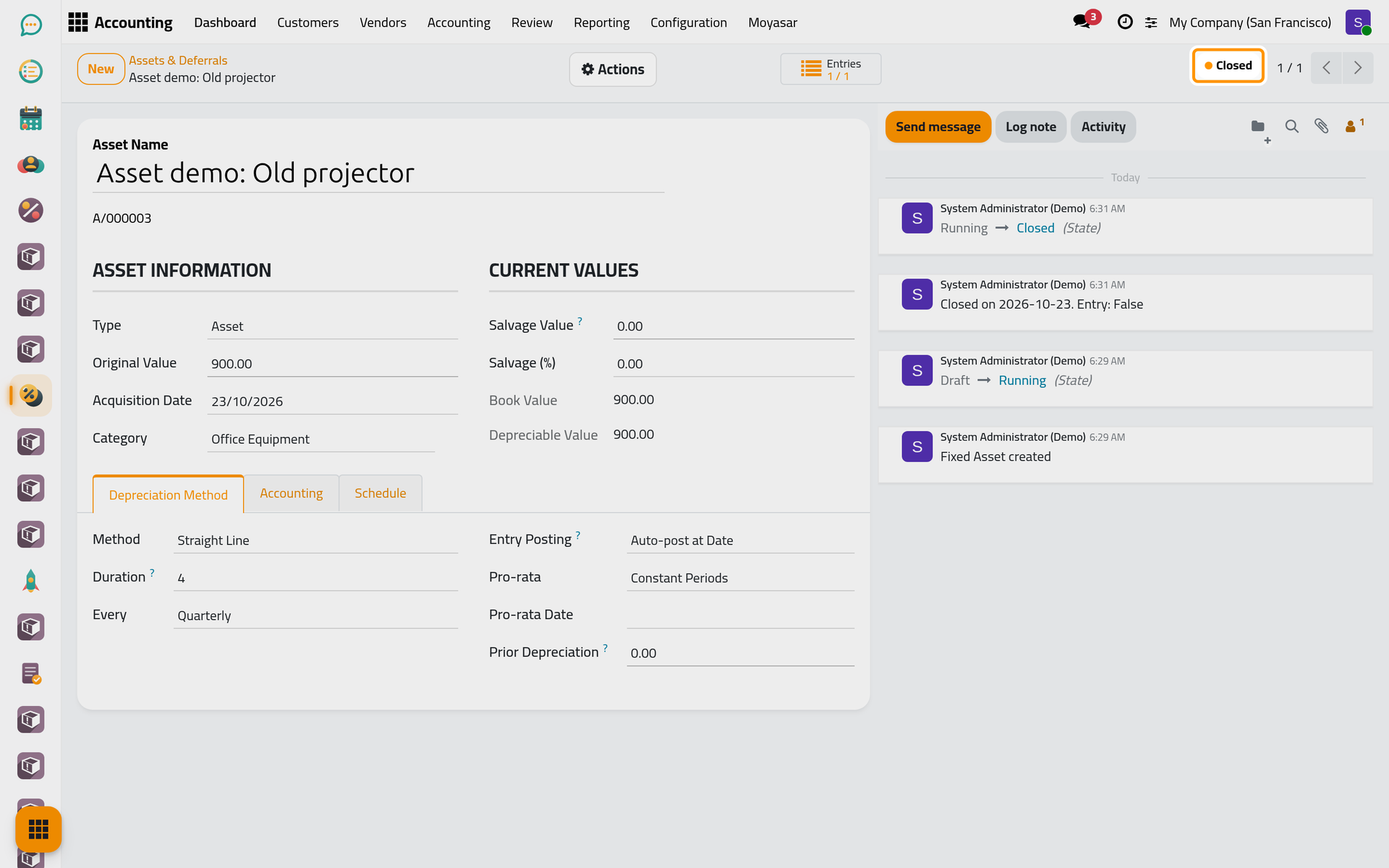The image size is (1389, 868).
Task: Open the Customers menu
Action: [x=307, y=22]
